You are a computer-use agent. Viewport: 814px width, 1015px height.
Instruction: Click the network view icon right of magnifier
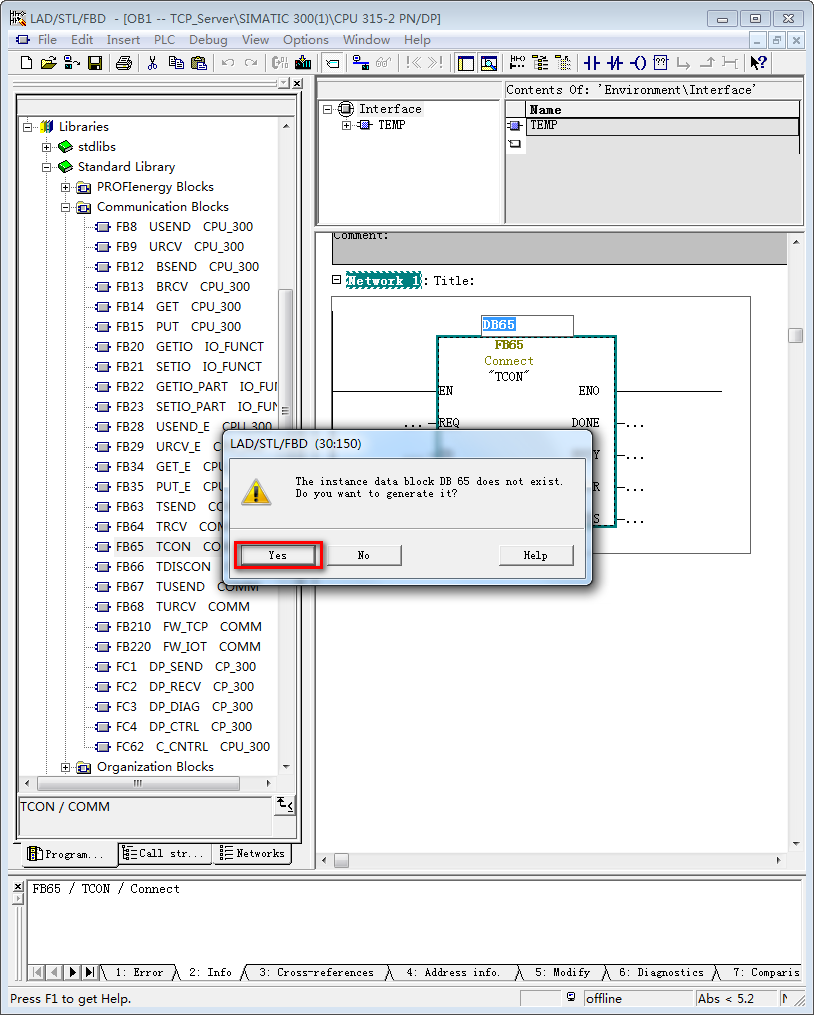[517, 63]
